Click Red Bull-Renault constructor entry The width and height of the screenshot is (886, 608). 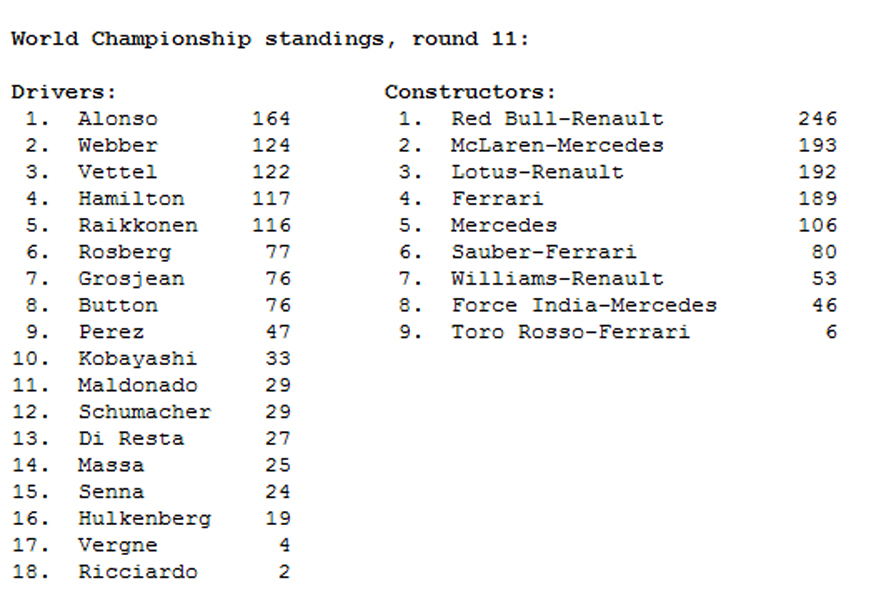[557, 119]
